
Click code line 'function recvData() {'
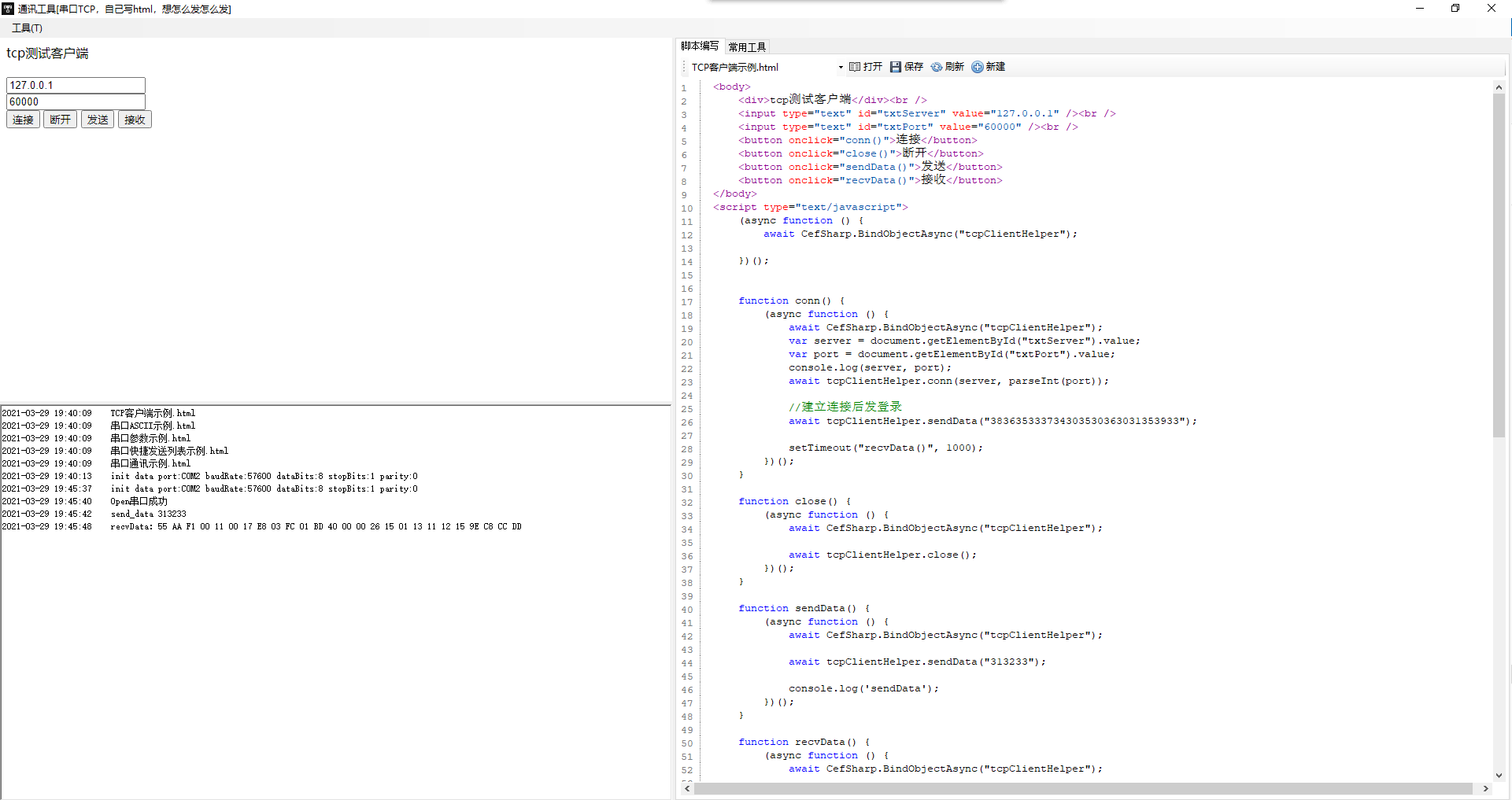tap(804, 742)
